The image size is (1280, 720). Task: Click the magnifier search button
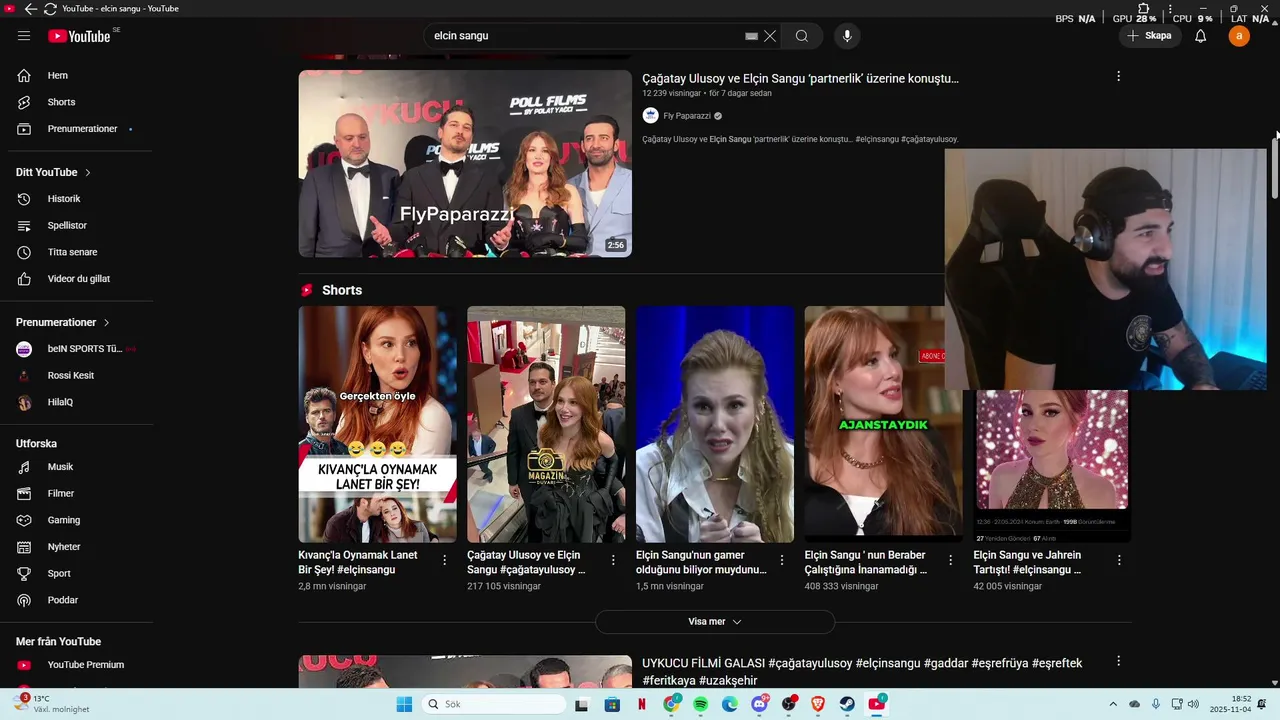pos(802,36)
